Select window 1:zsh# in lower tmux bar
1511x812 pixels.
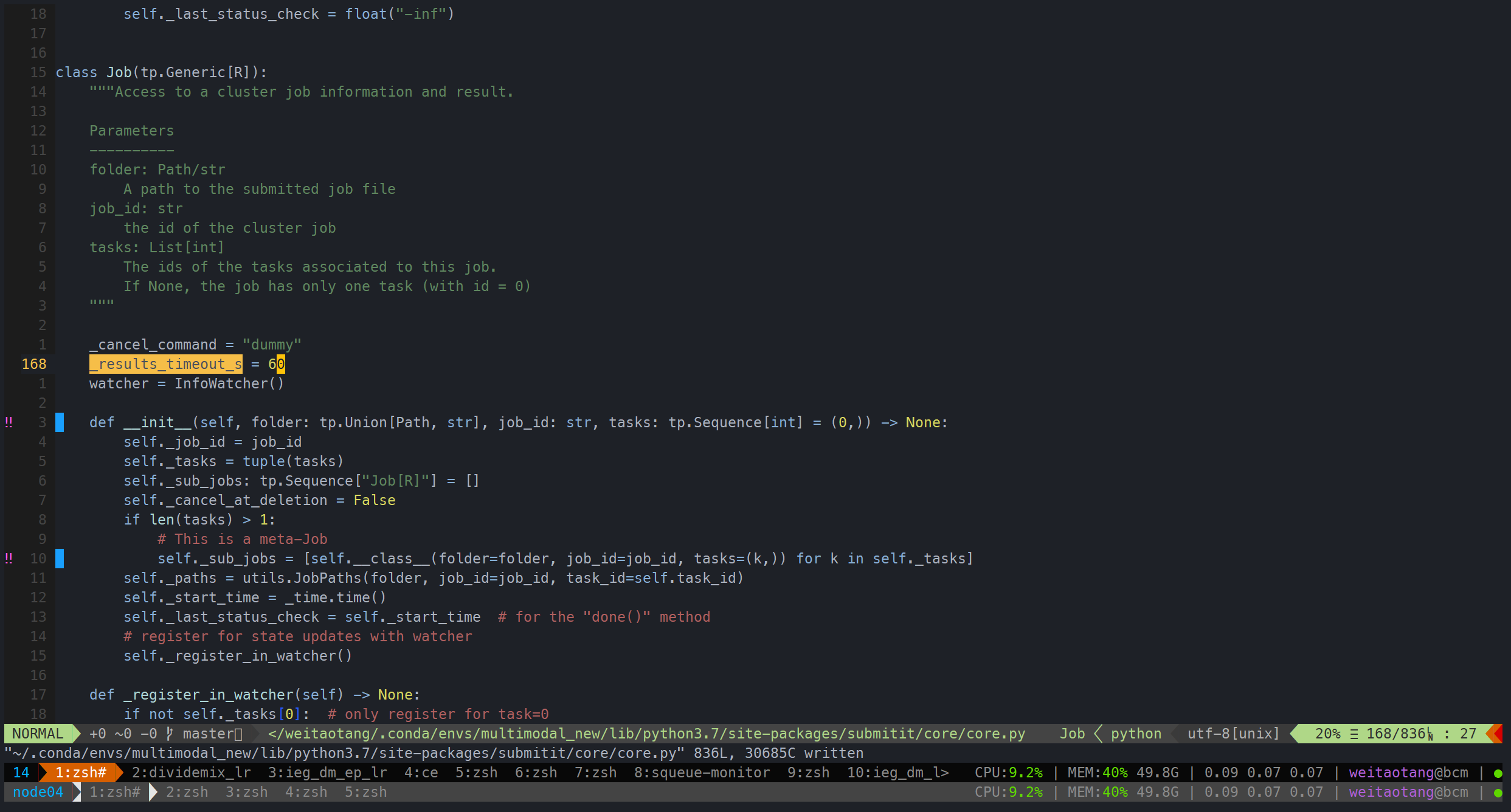(x=115, y=792)
